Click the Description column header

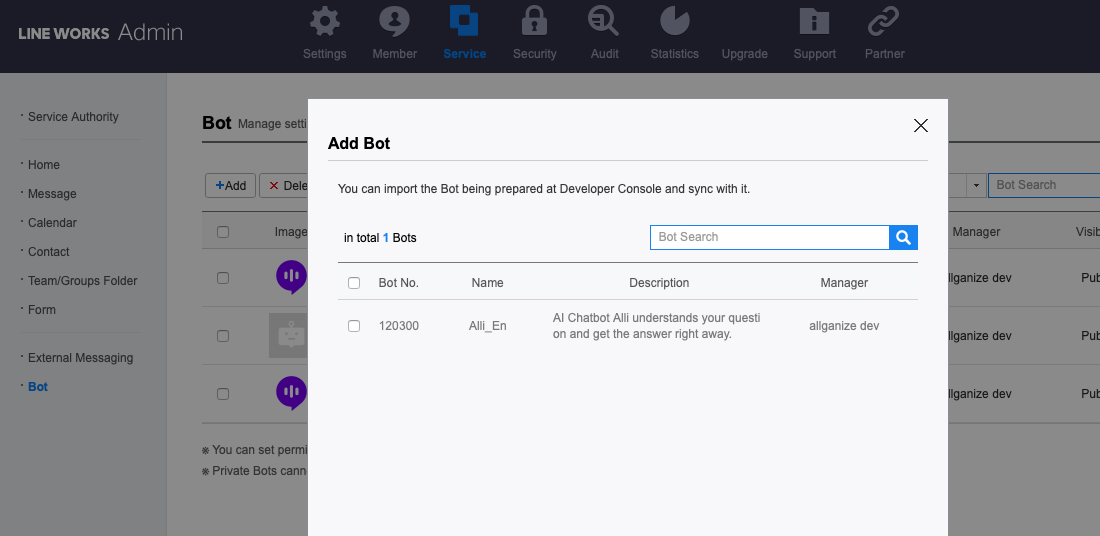(x=659, y=283)
